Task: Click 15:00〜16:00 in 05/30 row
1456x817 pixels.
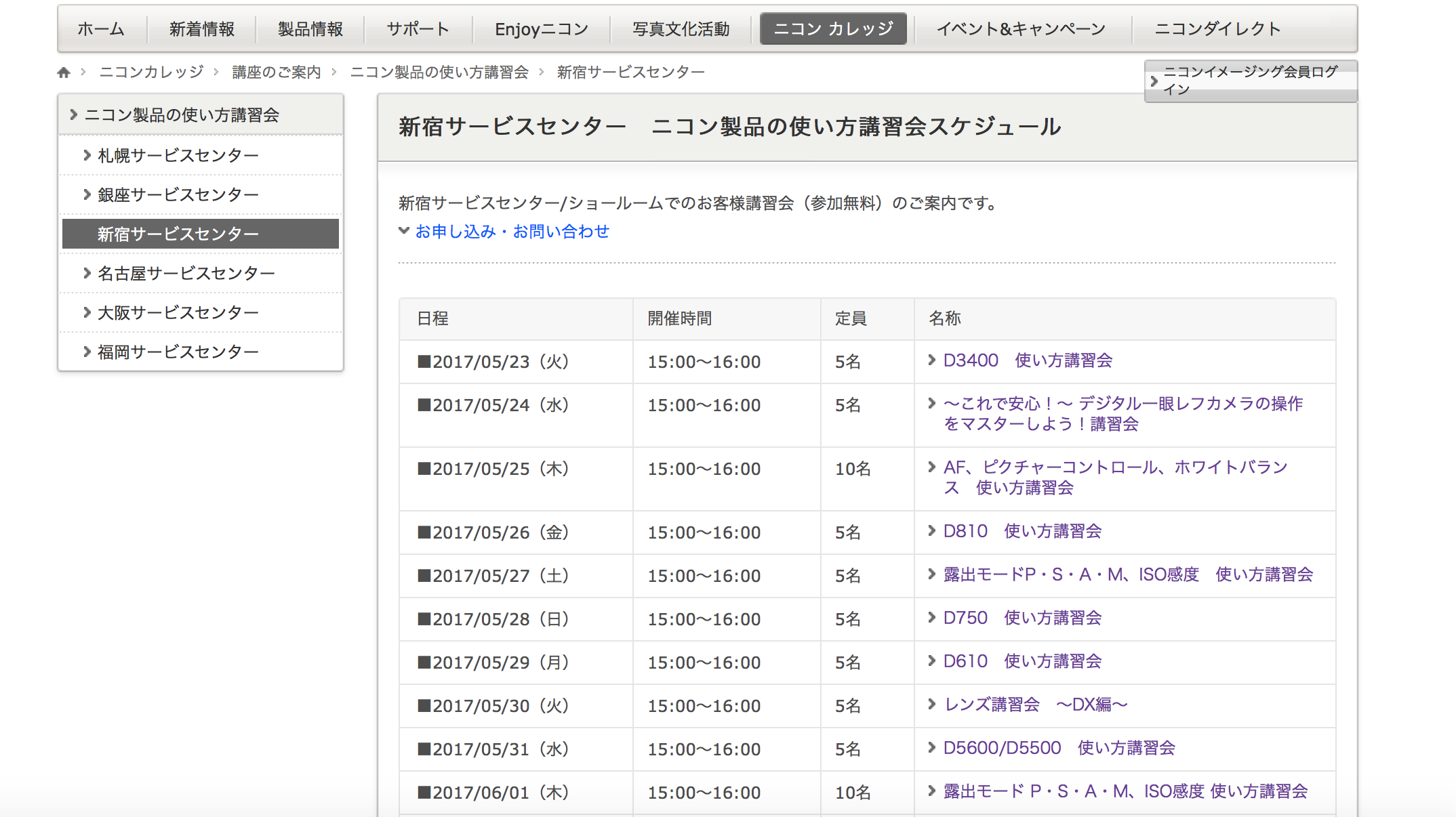Action: [704, 706]
